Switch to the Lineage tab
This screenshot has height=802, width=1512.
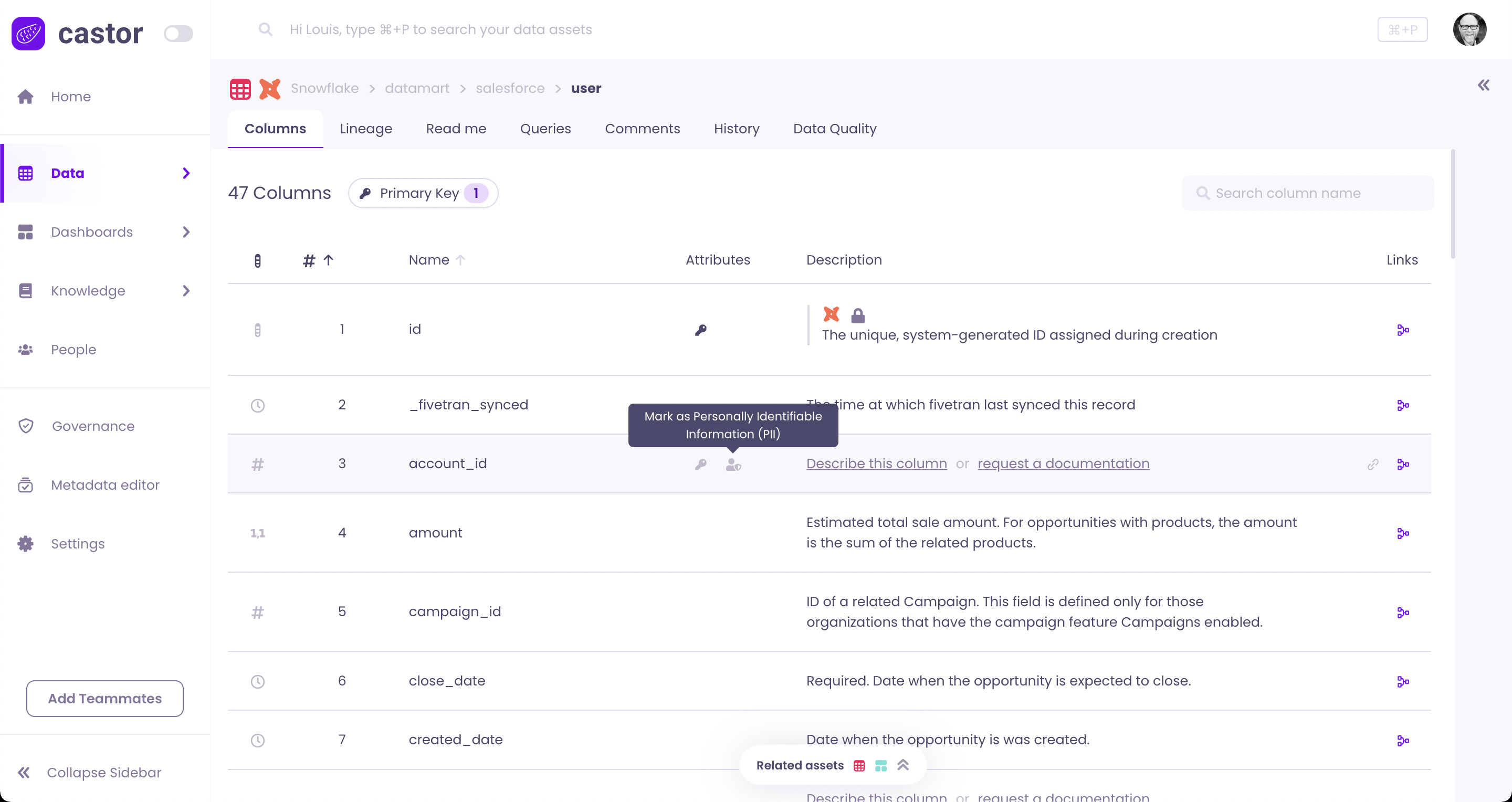tap(366, 129)
